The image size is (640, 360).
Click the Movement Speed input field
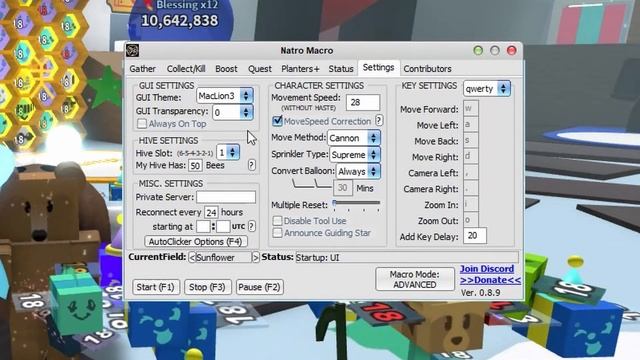(x=363, y=102)
